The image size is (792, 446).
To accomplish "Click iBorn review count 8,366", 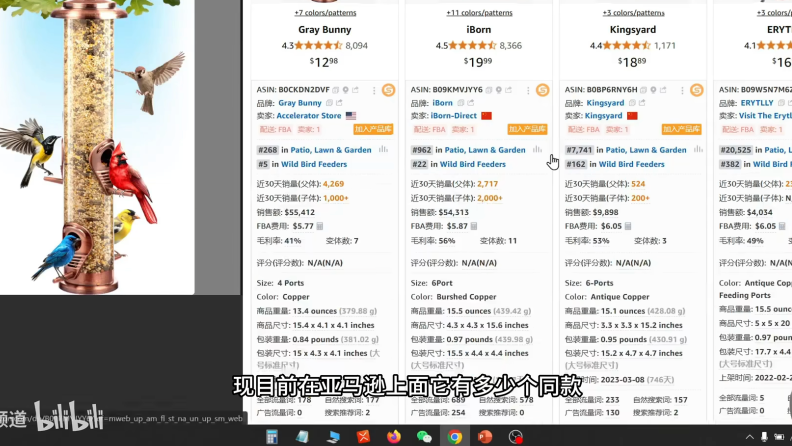I will 511,45.
